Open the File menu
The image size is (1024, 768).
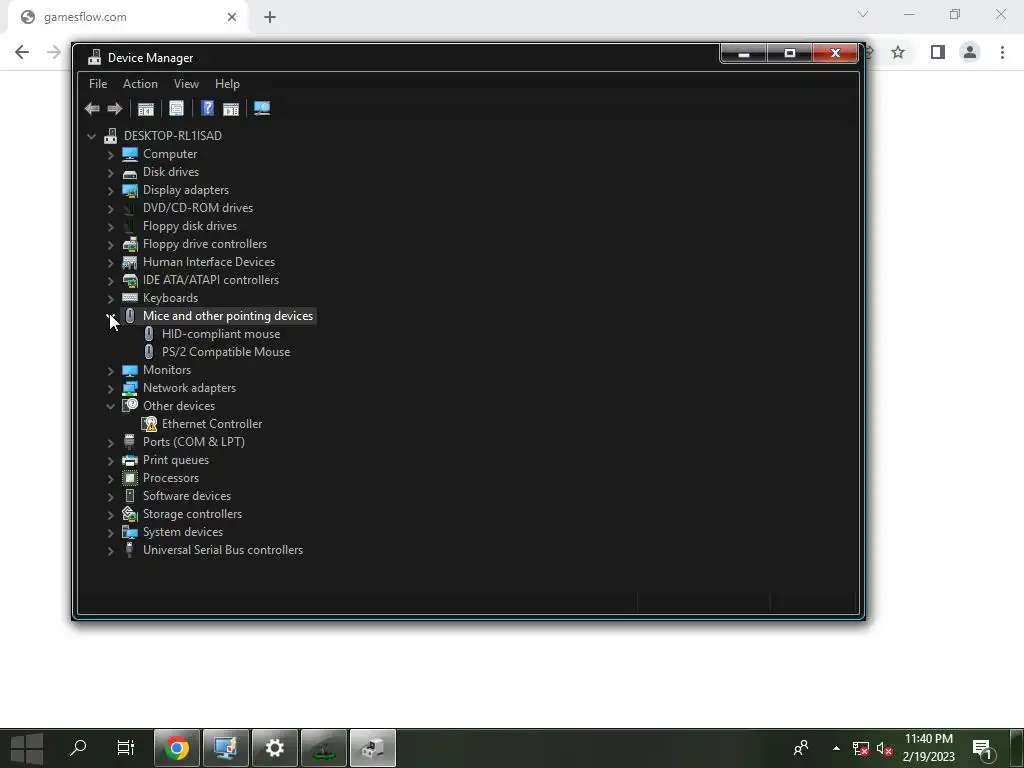coord(98,84)
